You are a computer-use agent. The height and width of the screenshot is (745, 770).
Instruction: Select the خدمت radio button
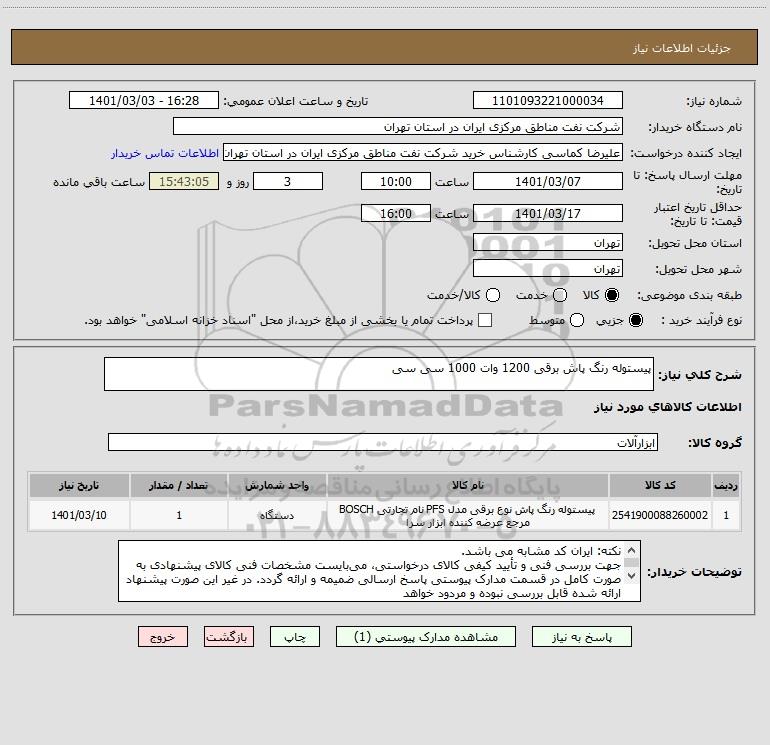coord(560,295)
